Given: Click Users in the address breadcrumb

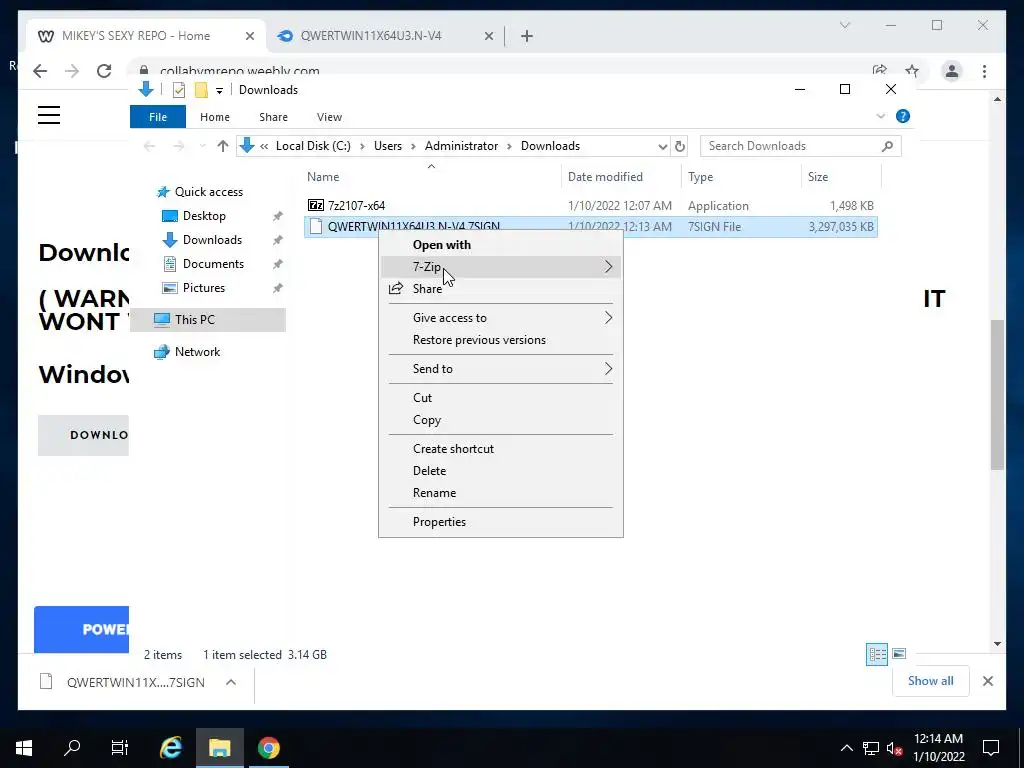Looking at the screenshot, I should pos(388,146).
